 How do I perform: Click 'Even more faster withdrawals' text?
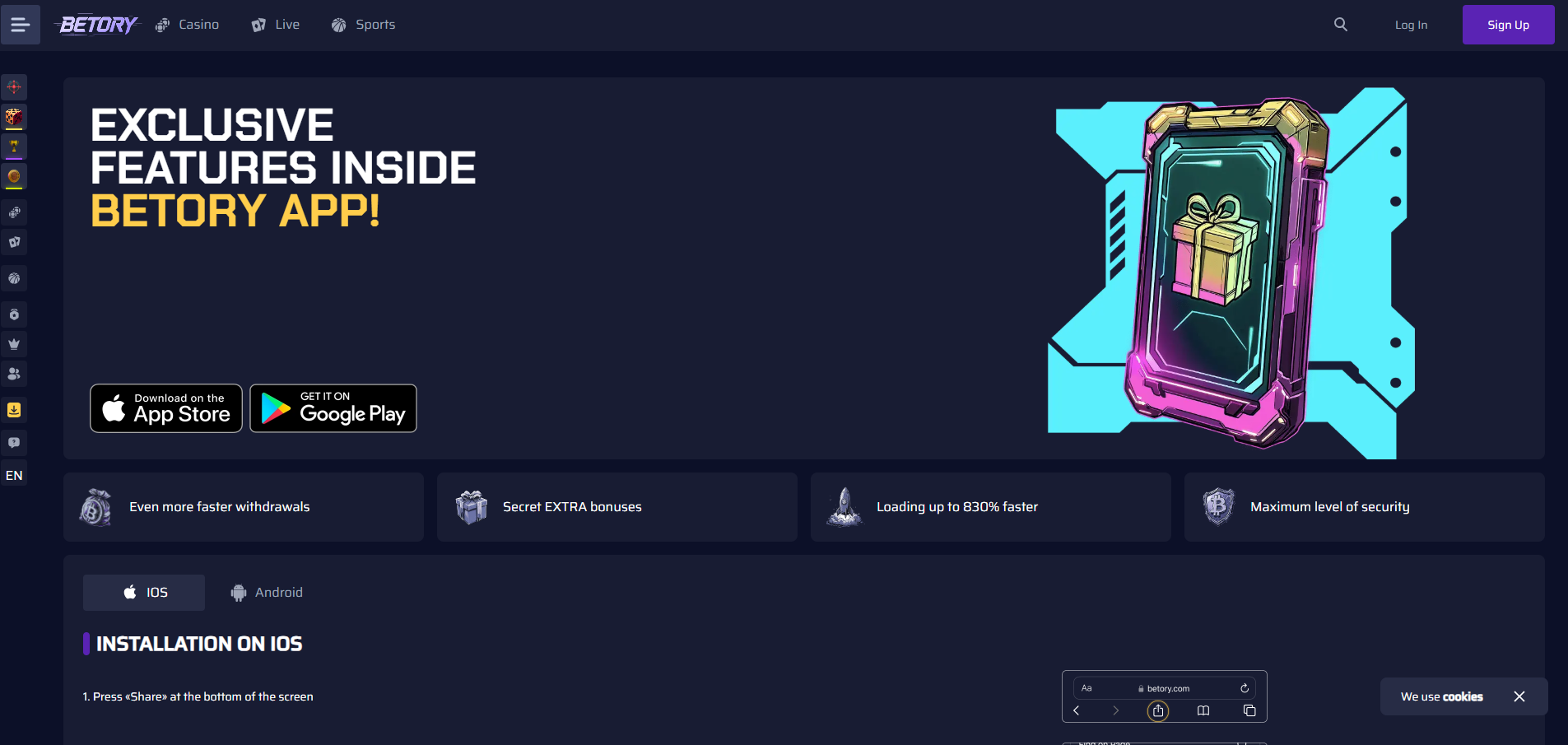tap(220, 507)
